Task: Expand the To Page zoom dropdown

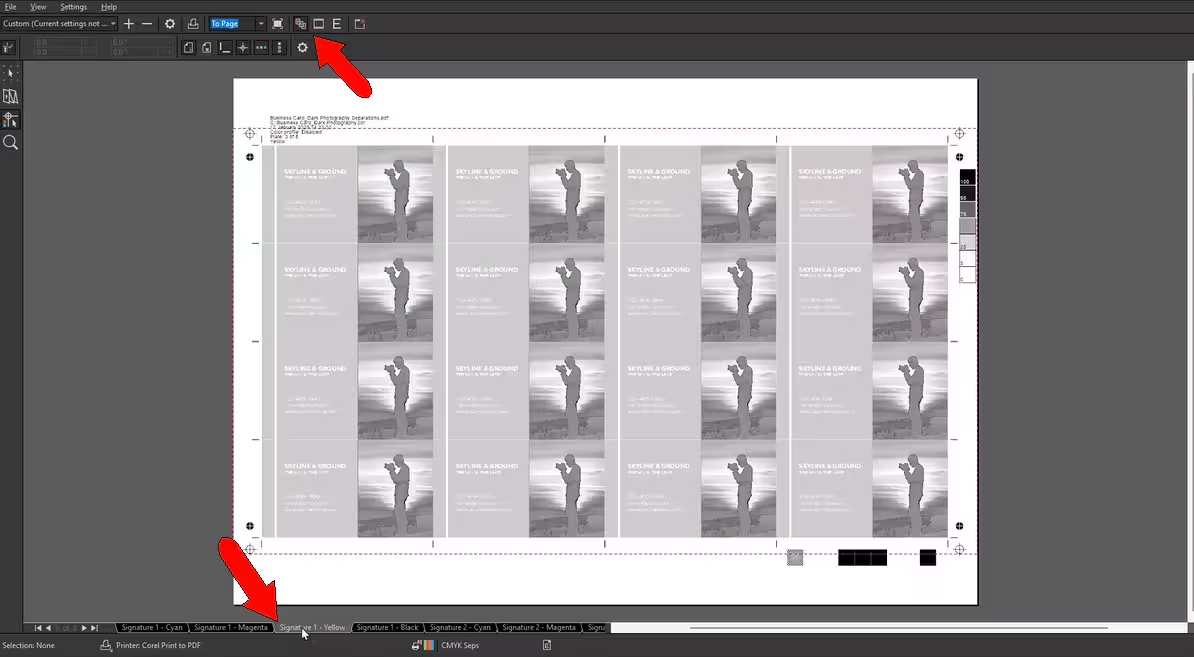Action: (x=261, y=23)
